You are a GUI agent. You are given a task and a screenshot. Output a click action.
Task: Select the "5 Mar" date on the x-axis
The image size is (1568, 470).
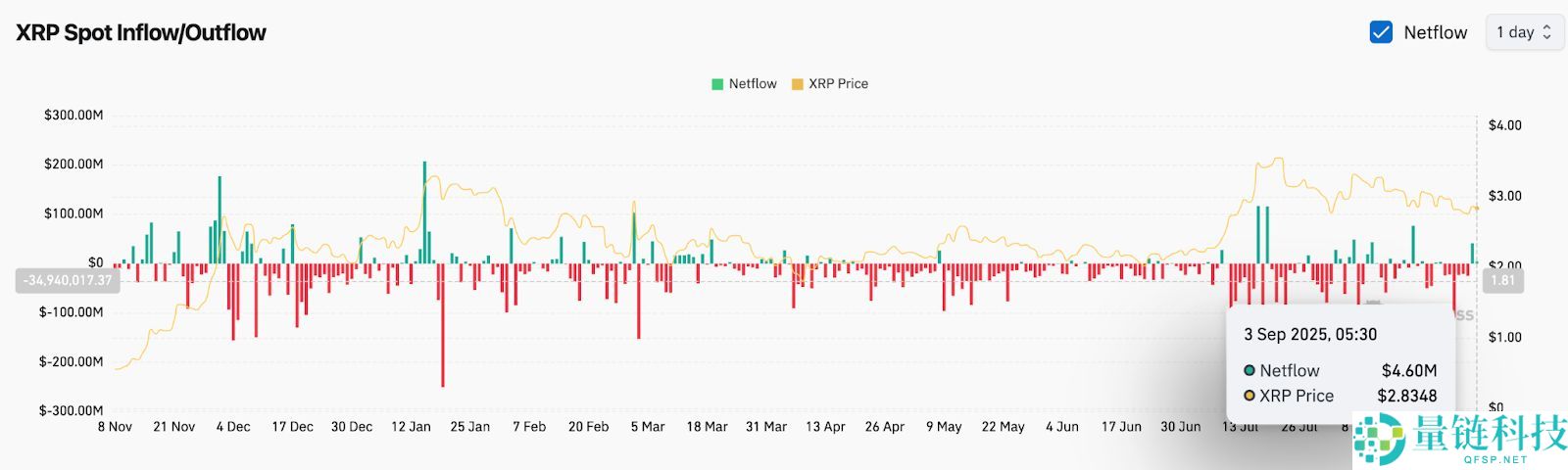pos(648,427)
